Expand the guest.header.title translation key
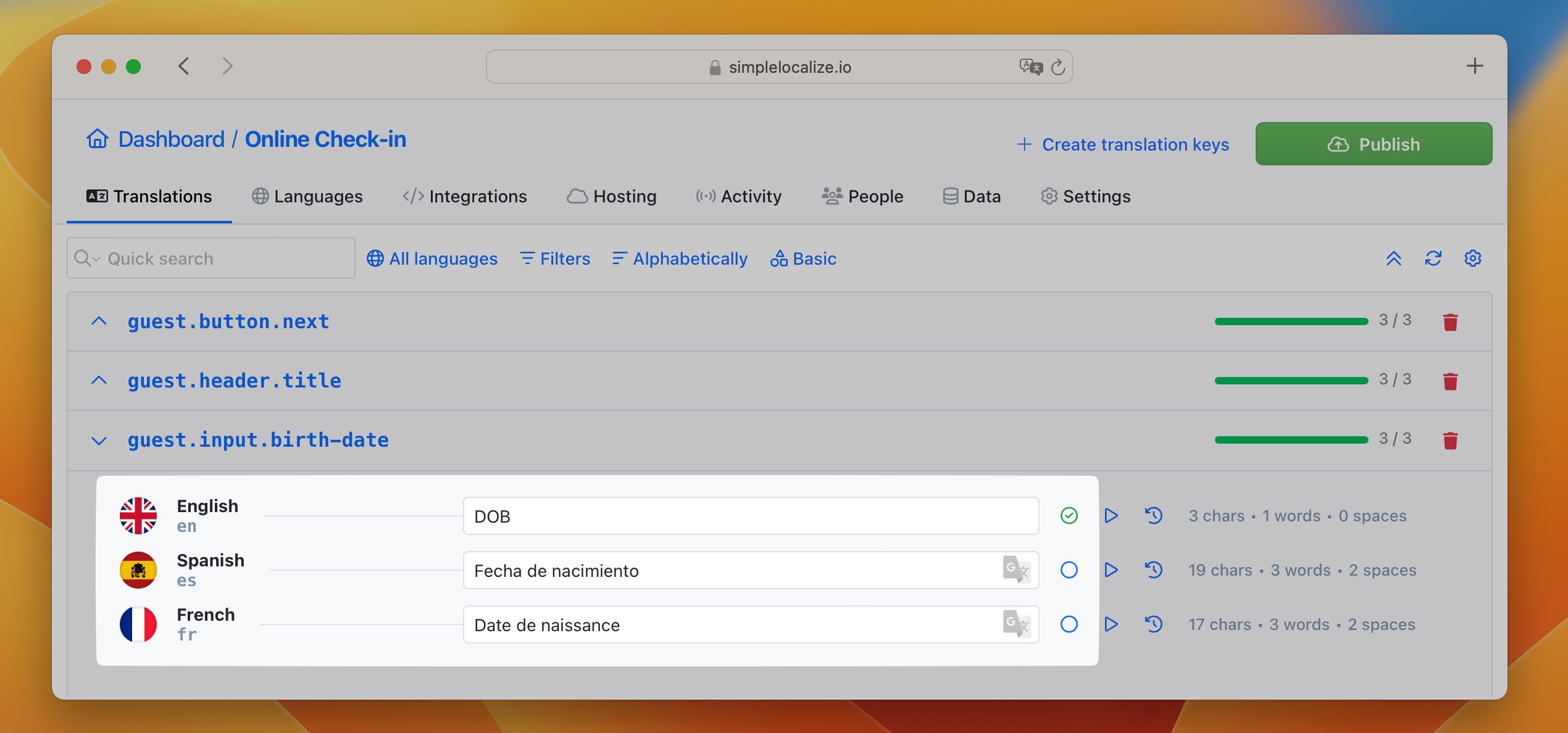 click(x=98, y=380)
